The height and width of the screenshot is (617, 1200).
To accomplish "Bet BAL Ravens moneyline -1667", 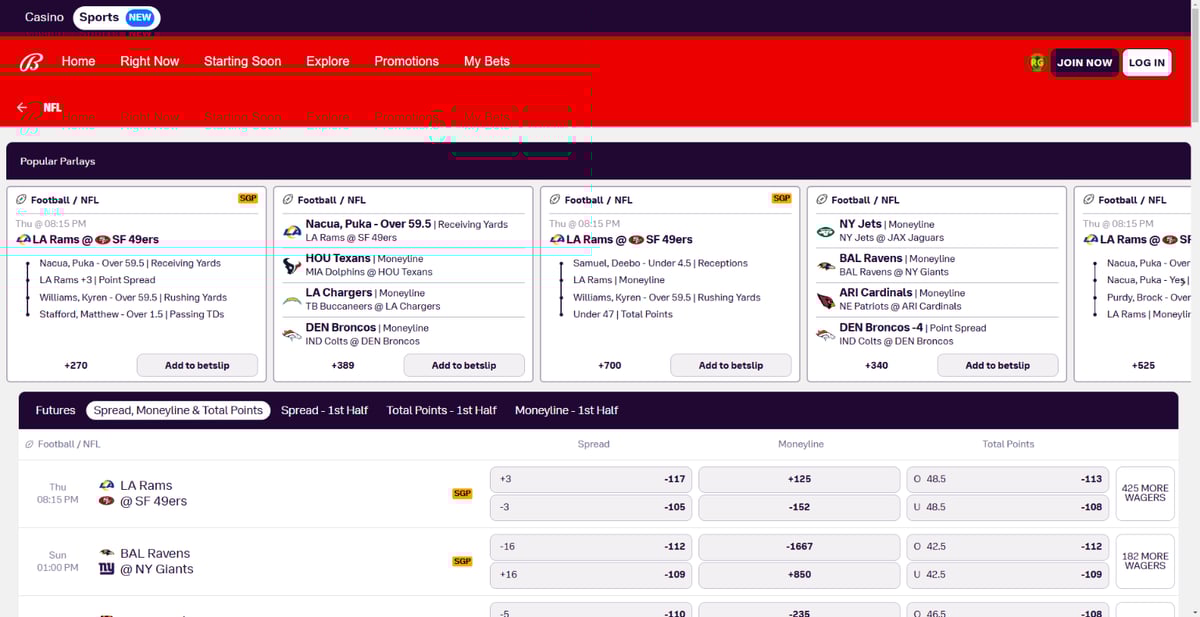I will coord(799,547).
